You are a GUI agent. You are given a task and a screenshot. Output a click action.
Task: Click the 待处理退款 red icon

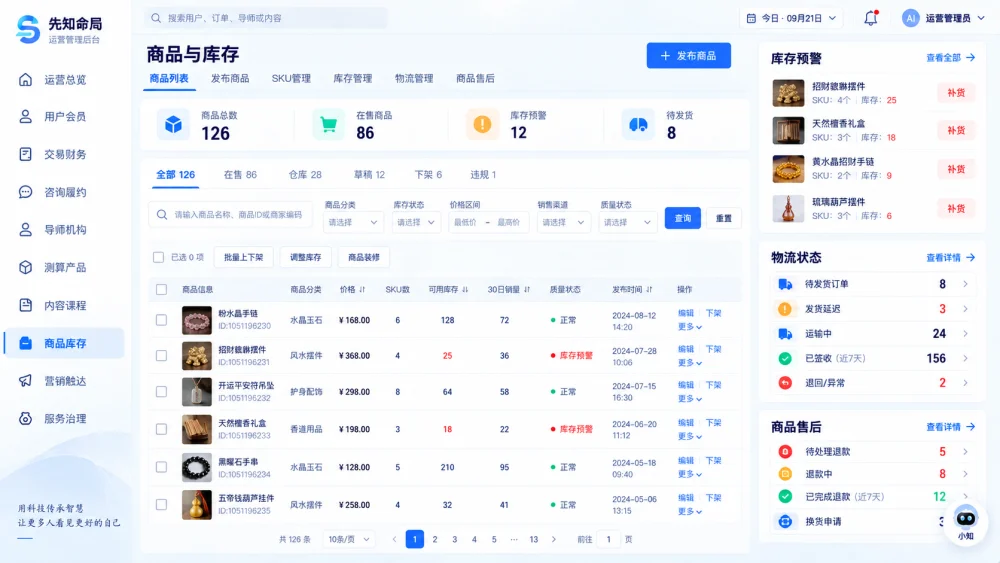[x=785, y=451]
